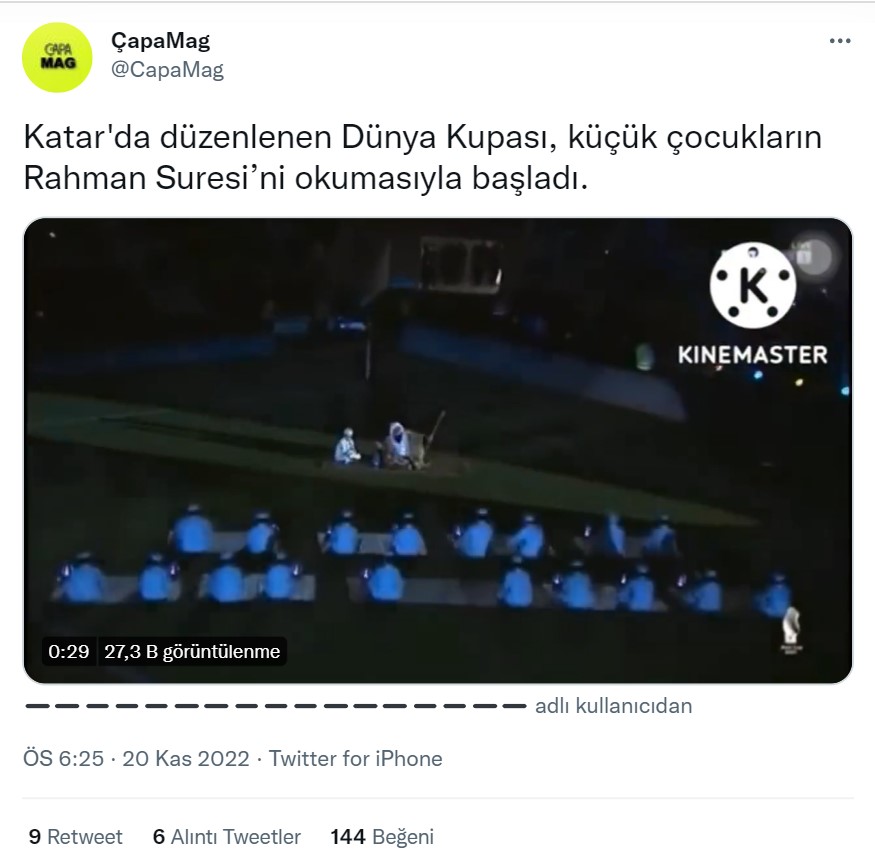Click the 'adlı kullanıcıdan' attribution text
Screen dimensions: 875x855
(x=613, y=706)
